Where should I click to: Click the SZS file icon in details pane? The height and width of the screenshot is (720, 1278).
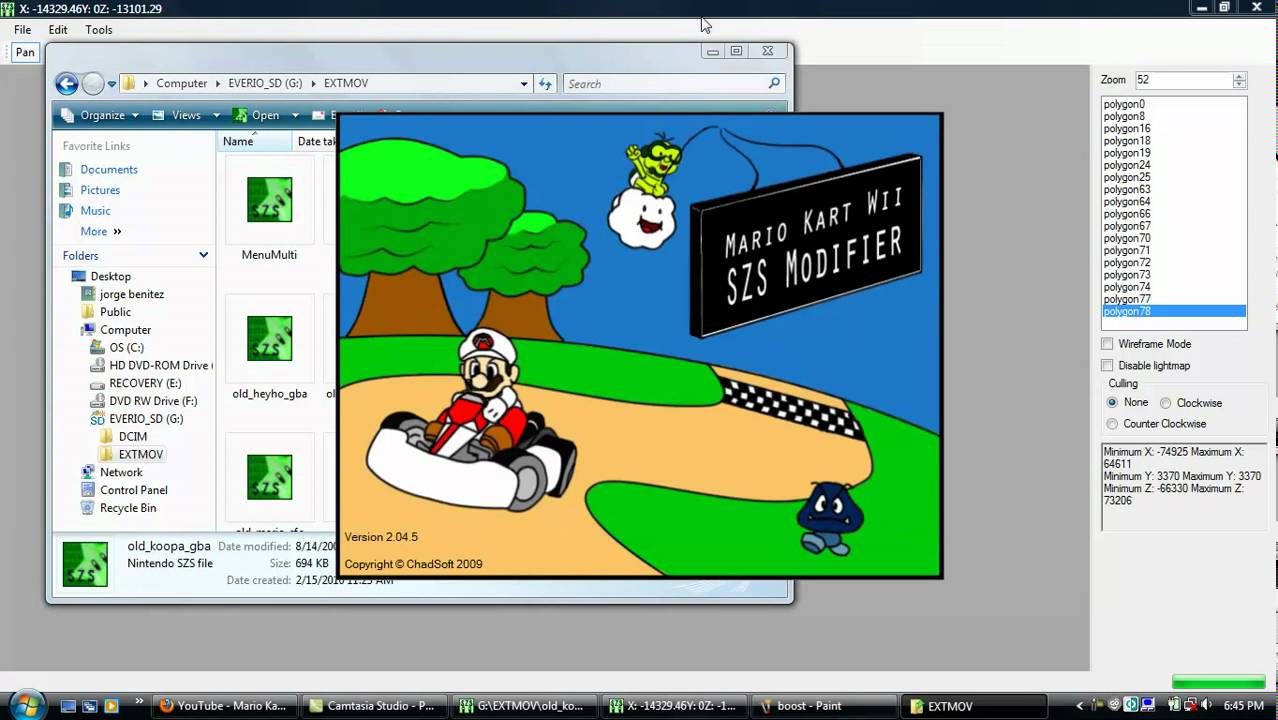click(85, 564)
